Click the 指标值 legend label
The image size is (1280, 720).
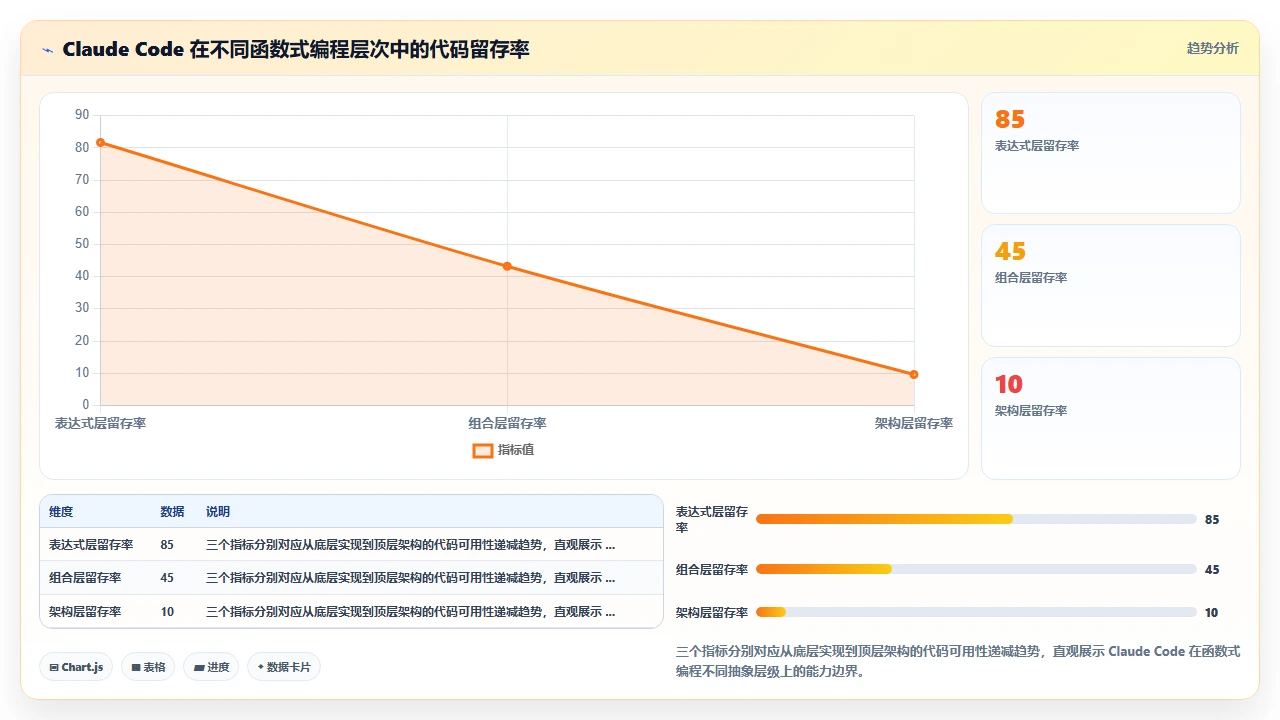[x=516, y=450]
